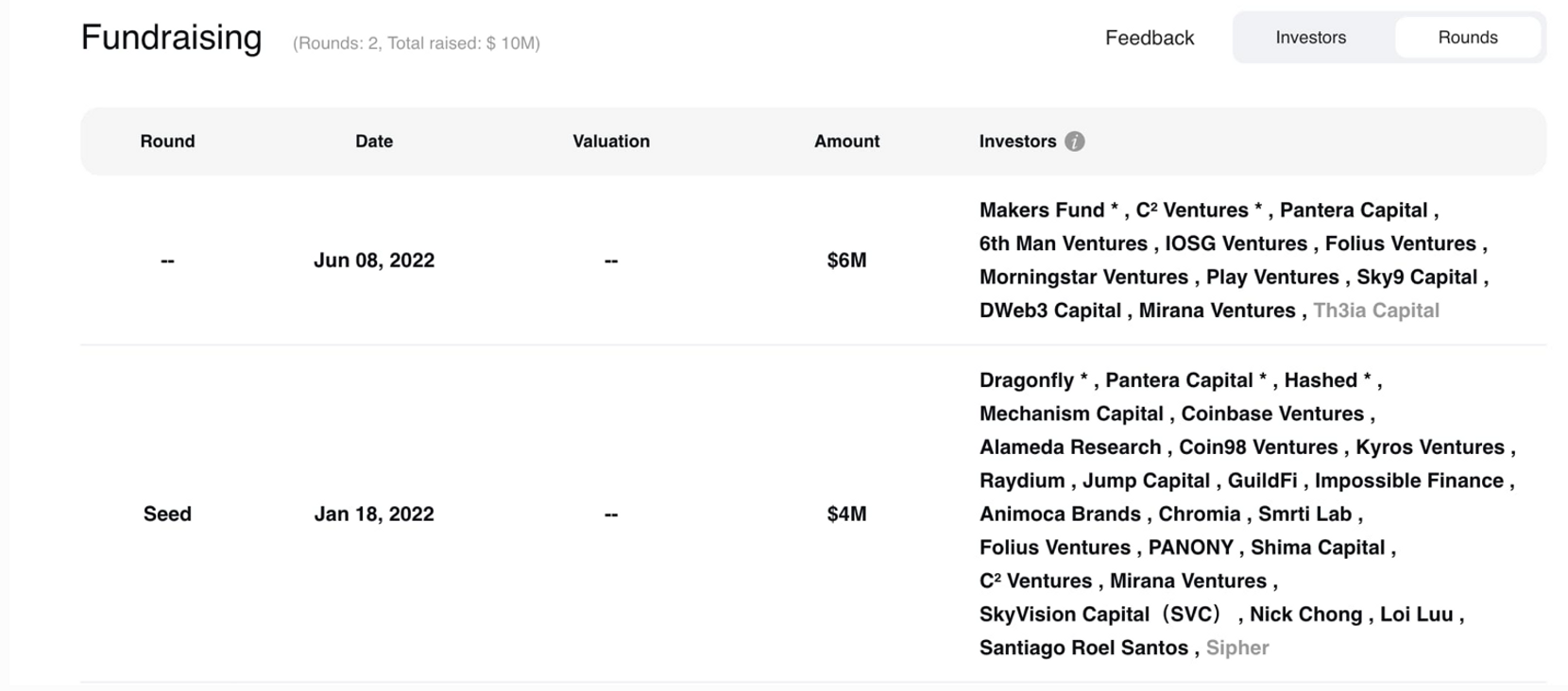Switch to the Rounds tab

(x=1467, y=38)
